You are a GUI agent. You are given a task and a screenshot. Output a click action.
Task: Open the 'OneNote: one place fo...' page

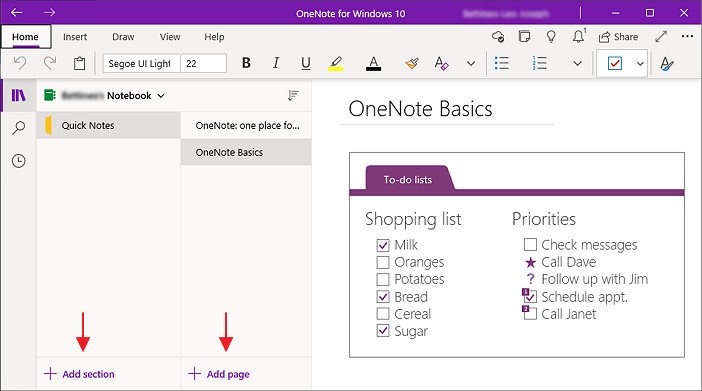coord(246,125)
